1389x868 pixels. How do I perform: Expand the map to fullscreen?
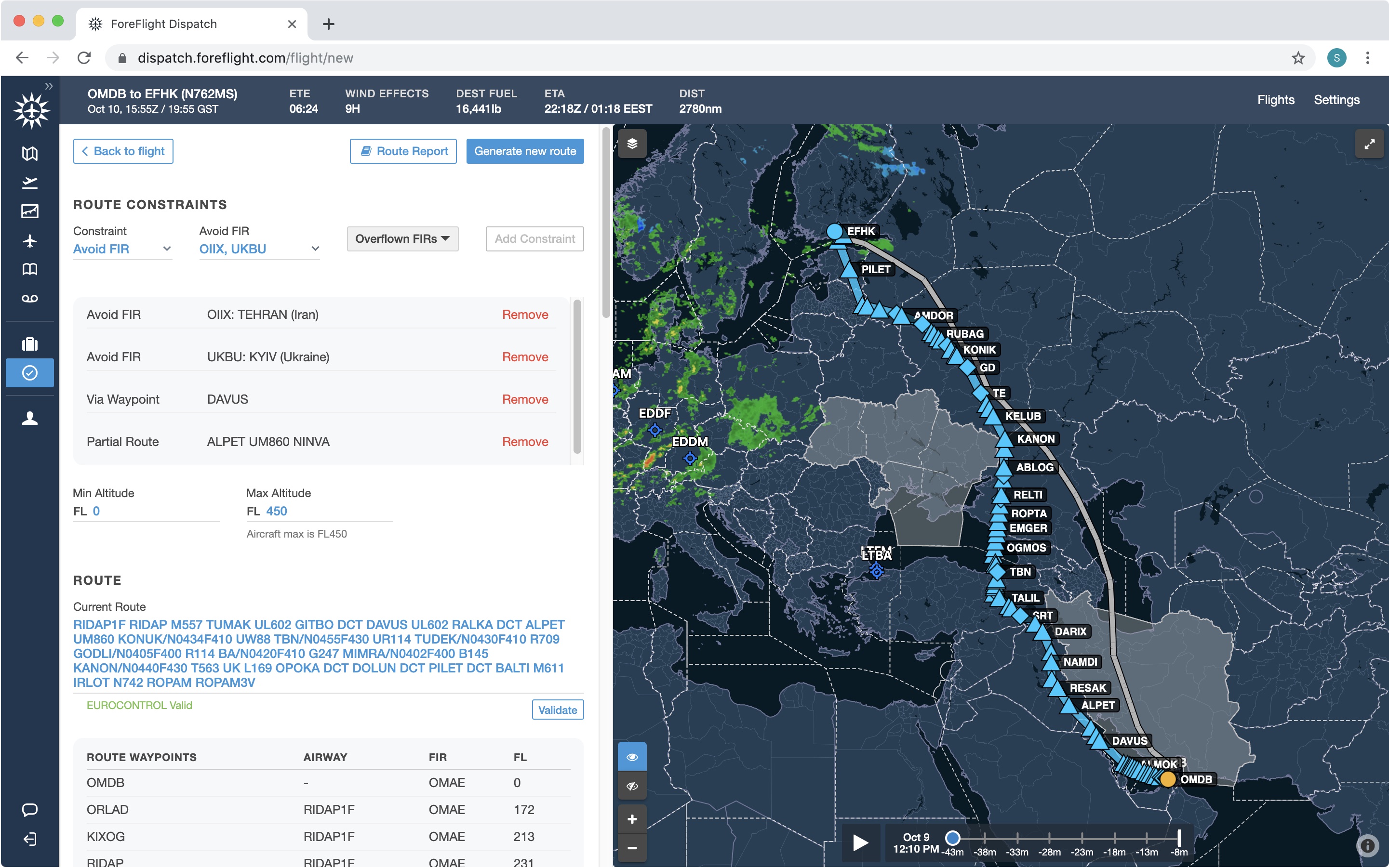click(x=1369, y=144)
